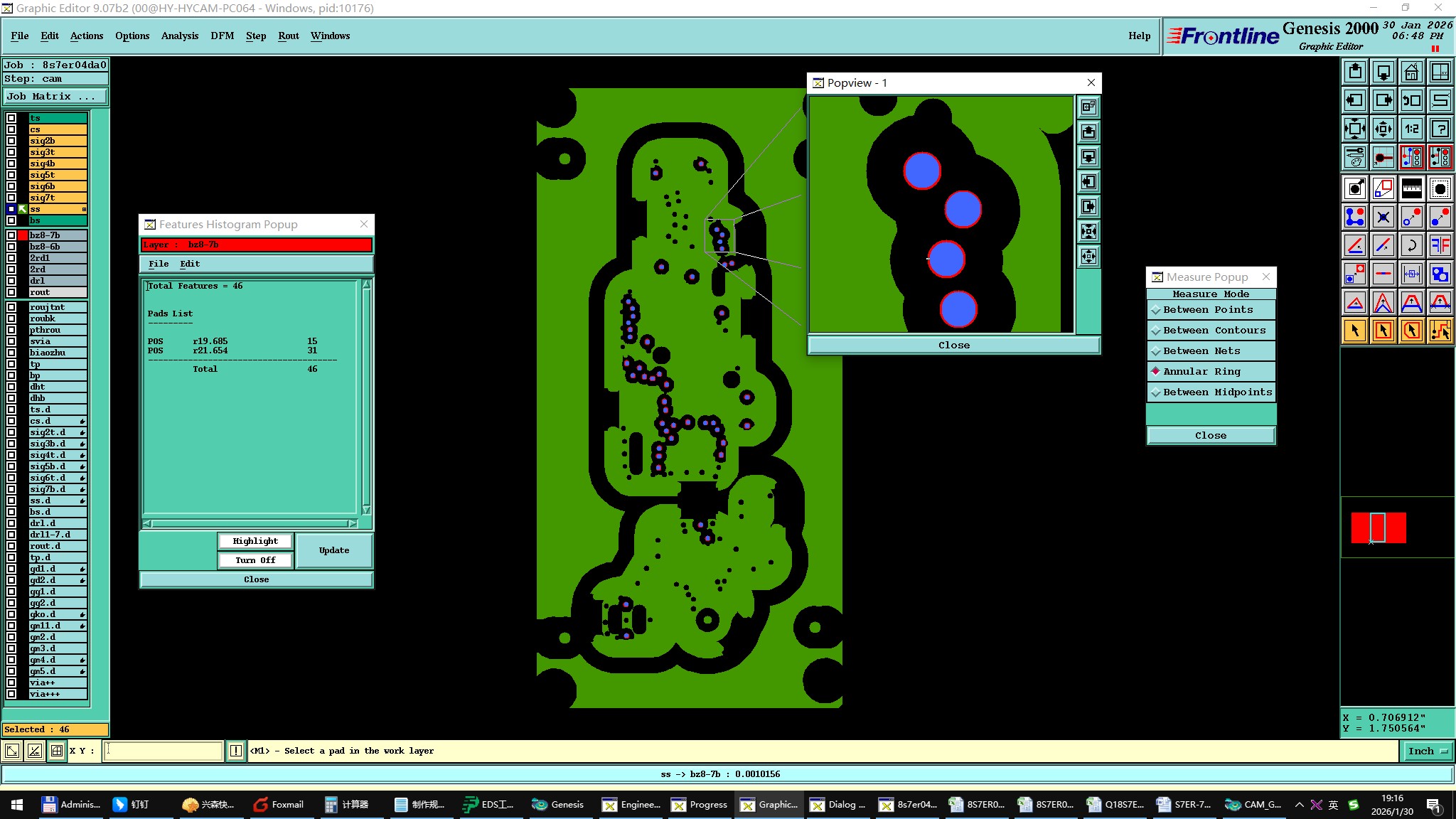Select the plain arrow selection tool
This screenshot has width=1456, height=819.
click(1355, 331)
